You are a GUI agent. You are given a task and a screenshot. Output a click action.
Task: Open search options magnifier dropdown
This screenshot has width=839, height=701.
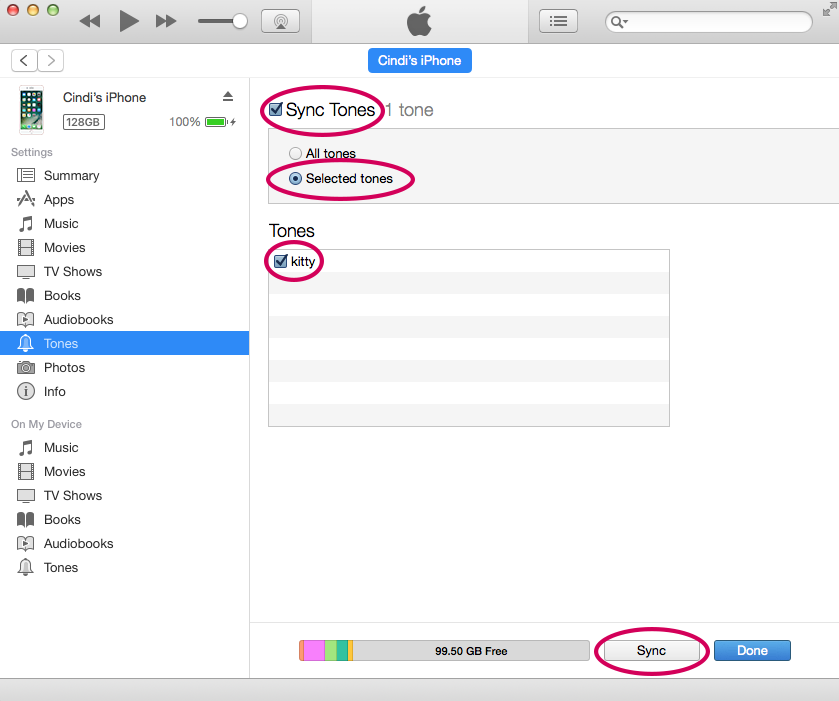619,22
